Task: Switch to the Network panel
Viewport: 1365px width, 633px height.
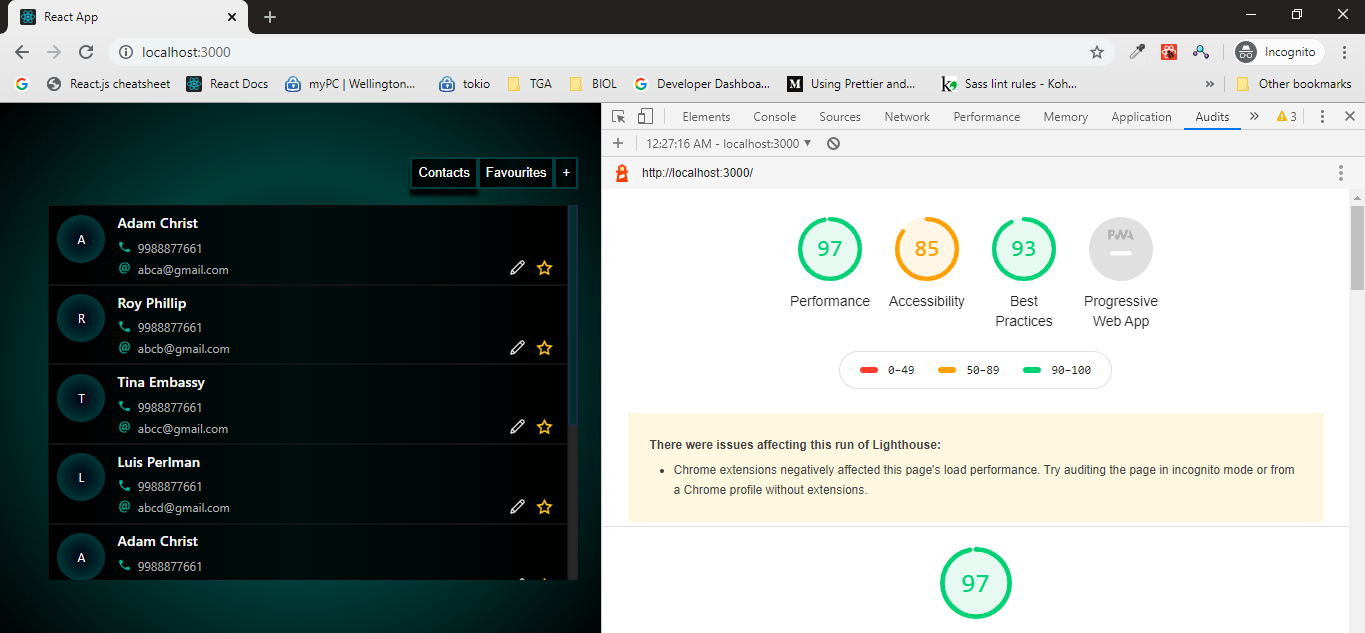Action: point(907,117)
